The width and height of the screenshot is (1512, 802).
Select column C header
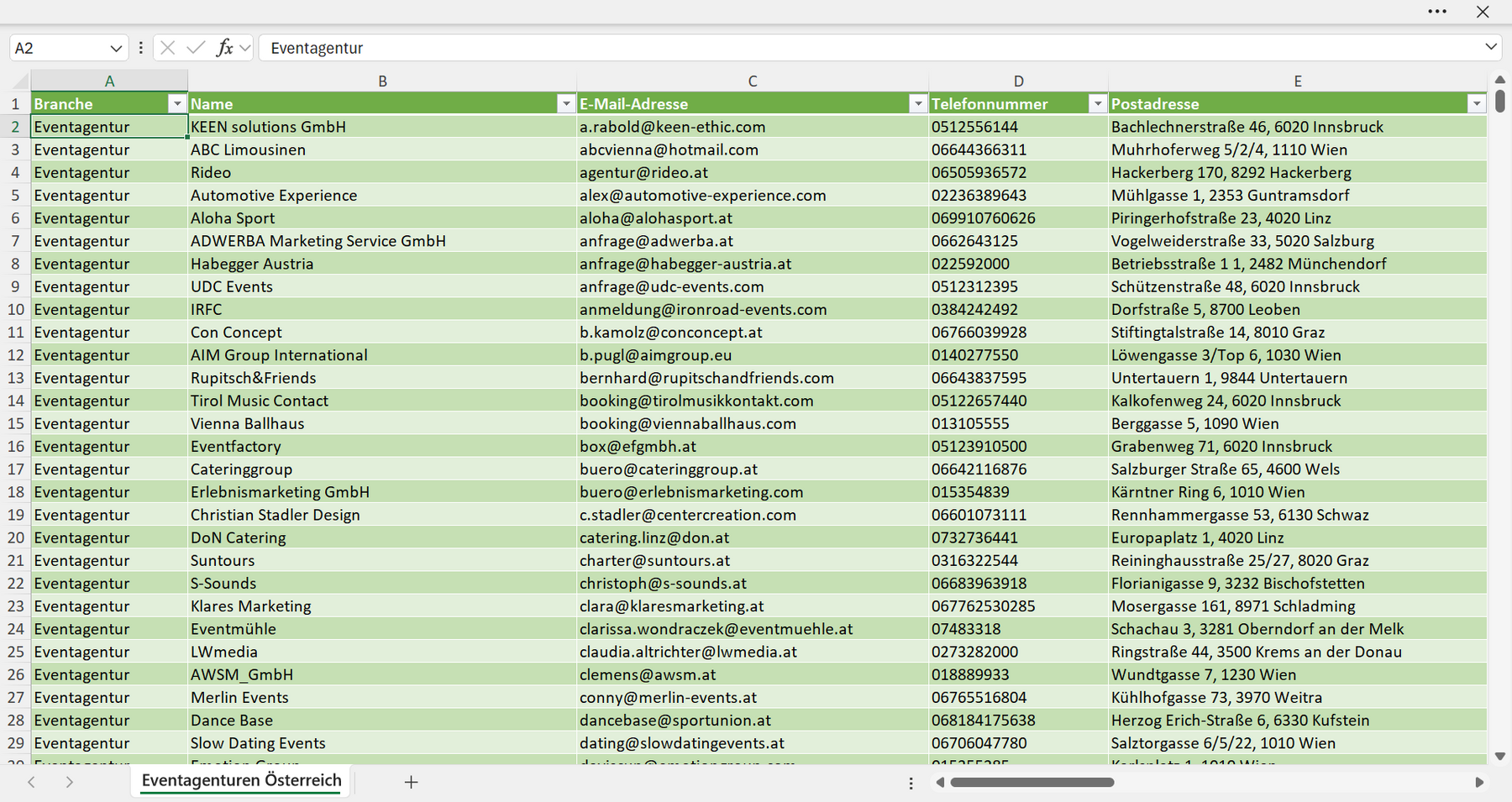click(x=753, y=81)
